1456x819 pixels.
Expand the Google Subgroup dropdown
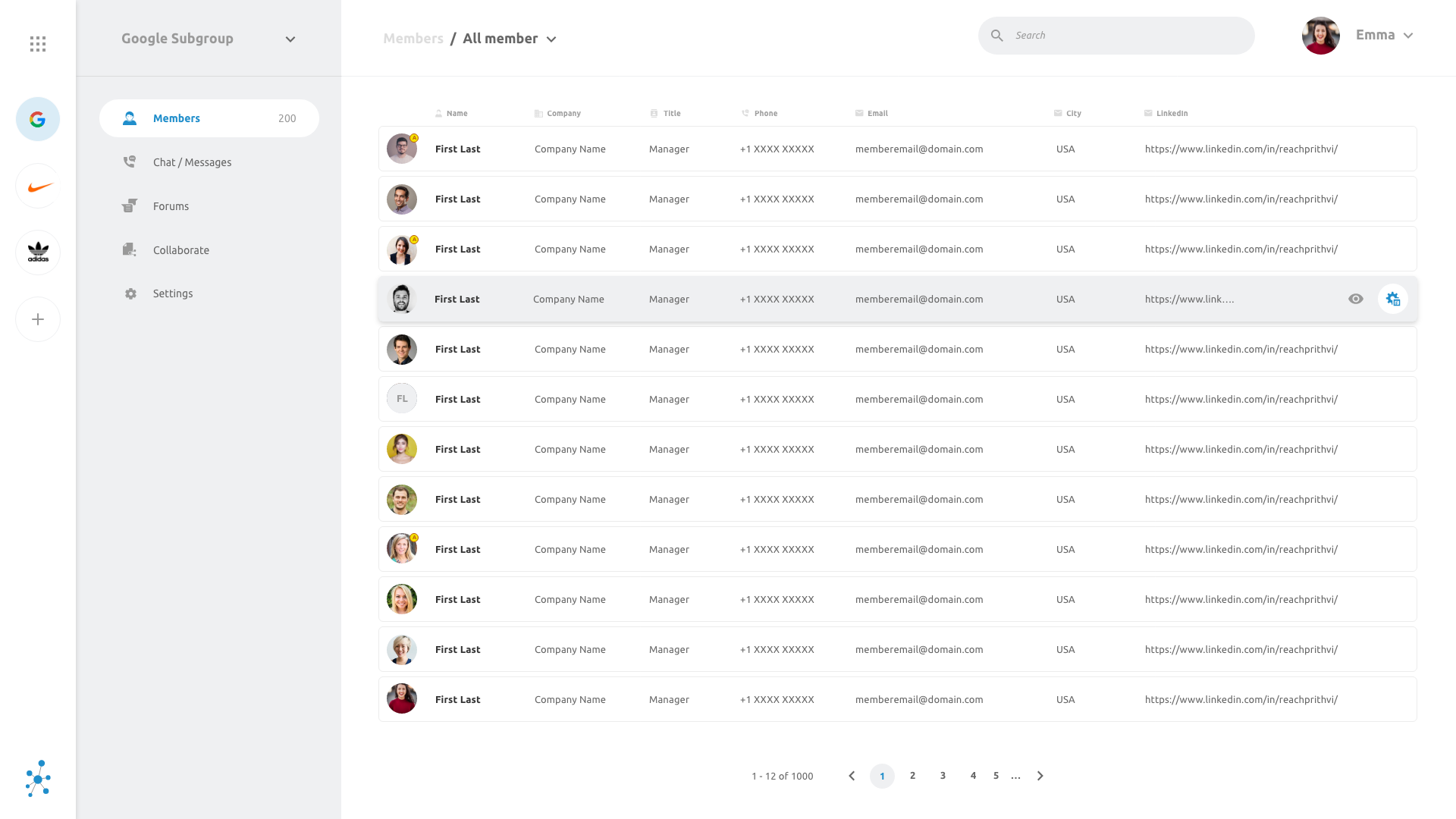tap(290, 39)
